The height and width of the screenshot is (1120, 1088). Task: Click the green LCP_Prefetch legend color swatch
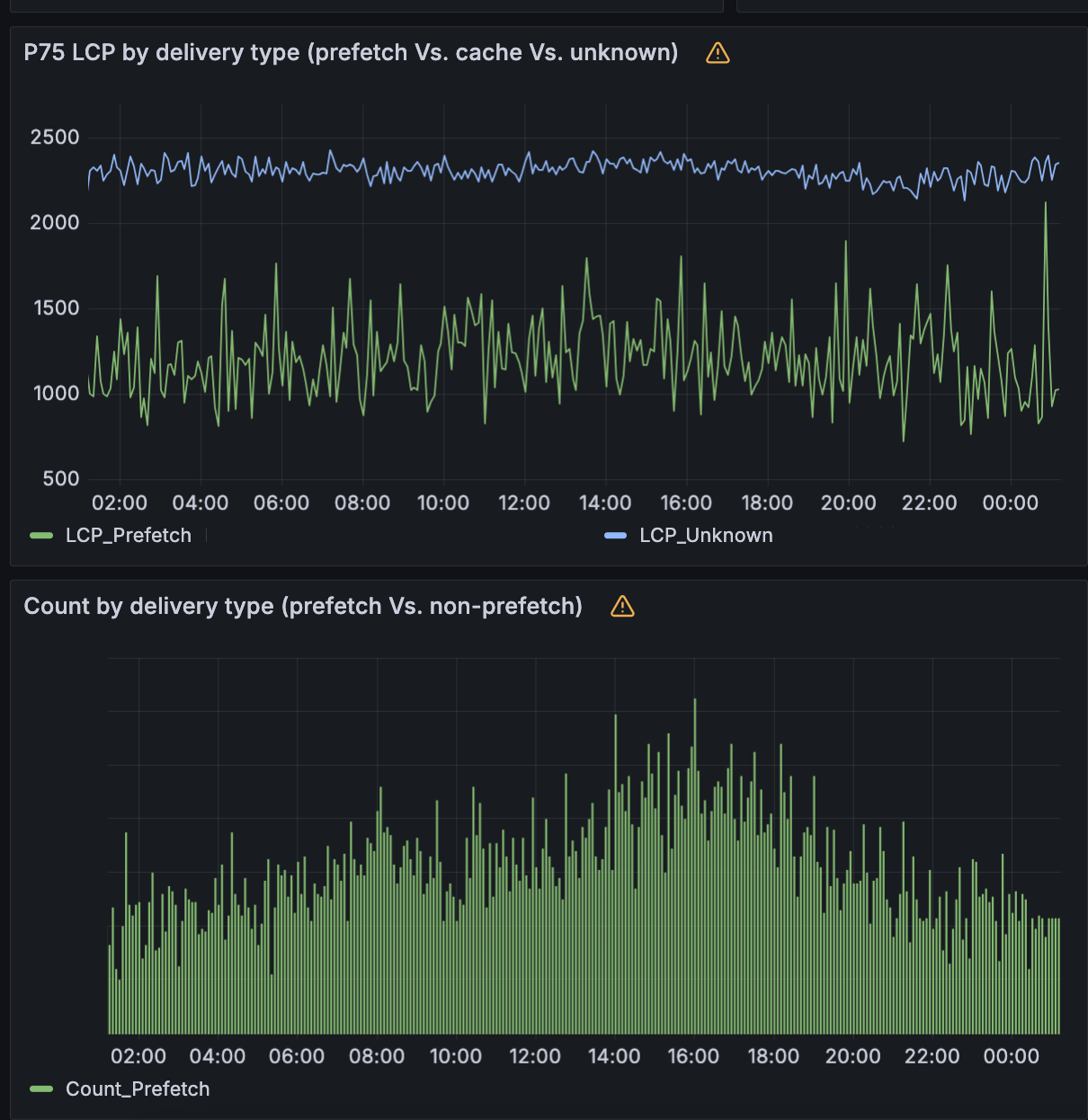click(x=42, y=536)
